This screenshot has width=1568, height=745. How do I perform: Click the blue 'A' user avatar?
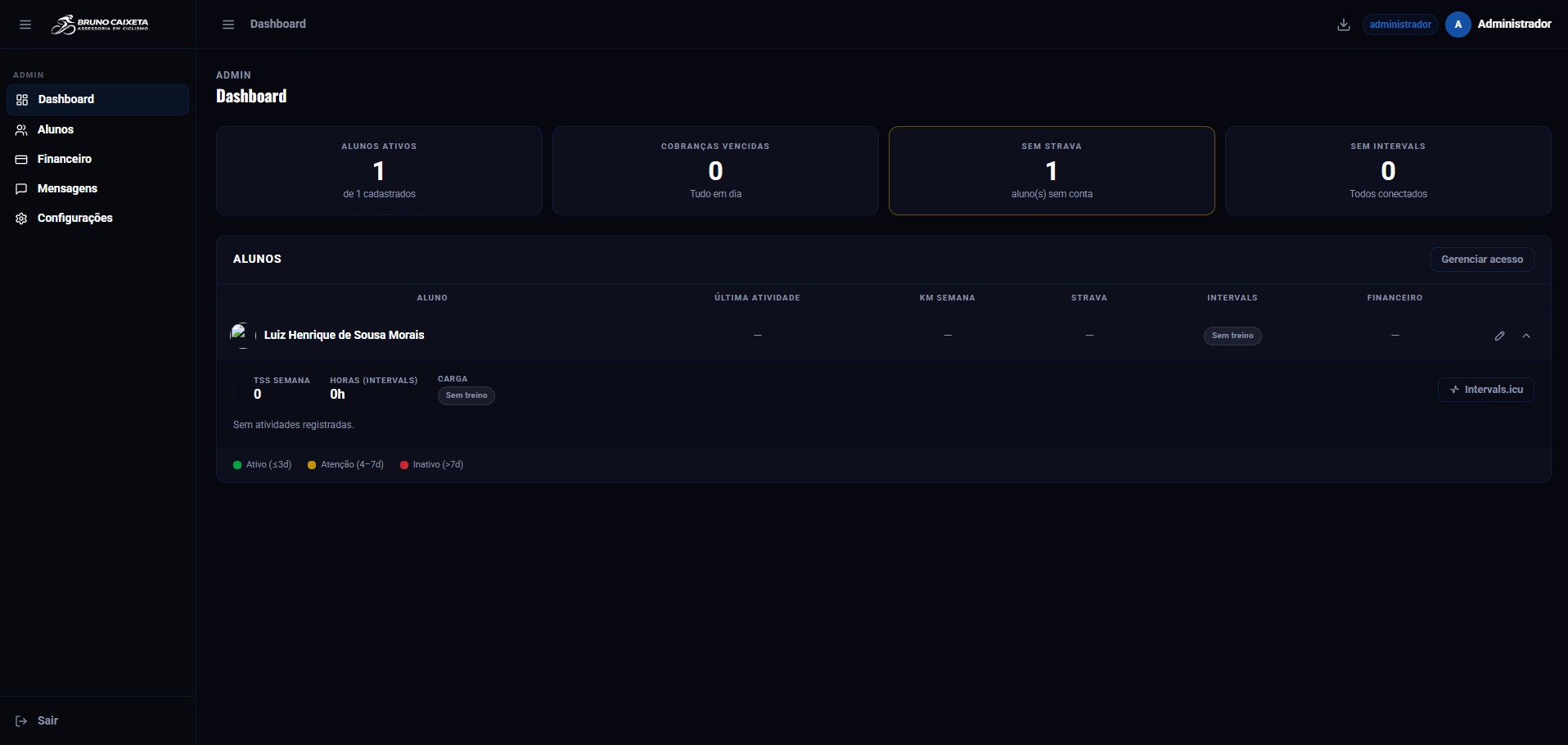(x=1458, y=25)
